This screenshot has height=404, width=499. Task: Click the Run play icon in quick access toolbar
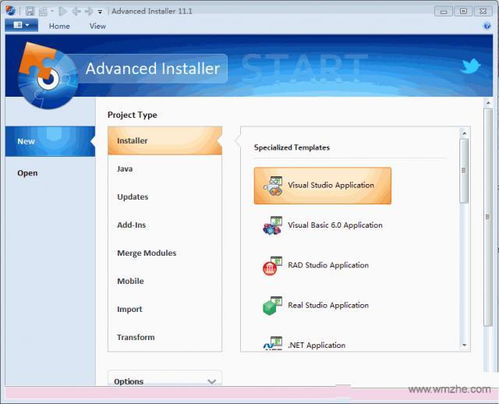point(62,11)
